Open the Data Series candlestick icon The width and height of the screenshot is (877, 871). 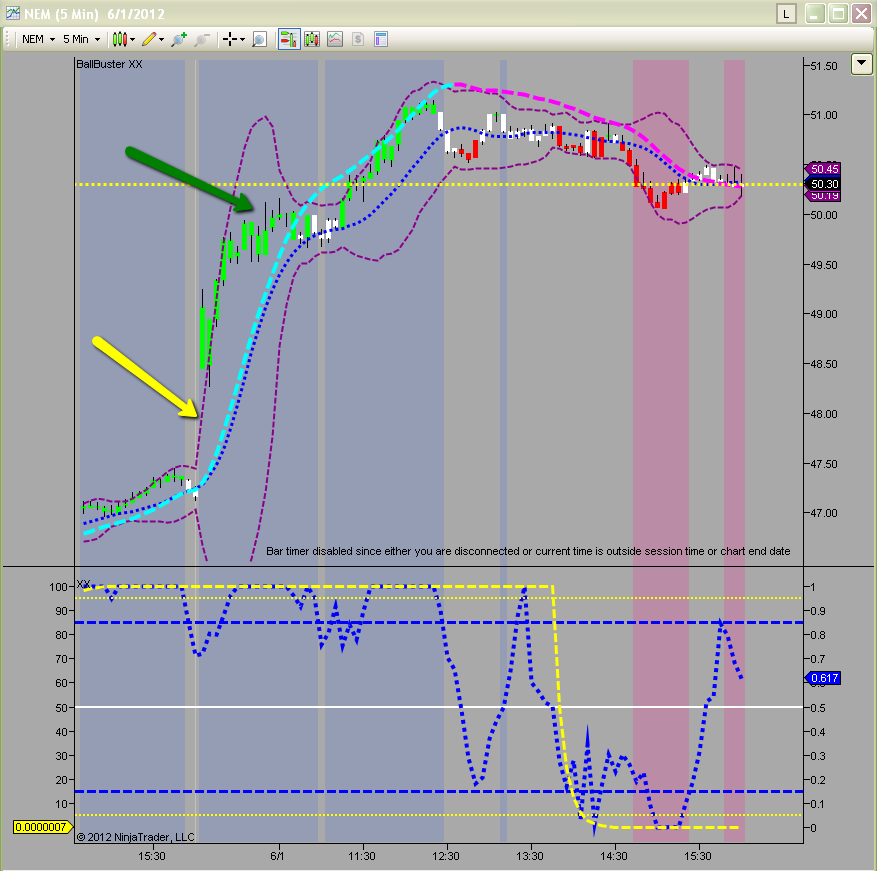tap(312, 39)
